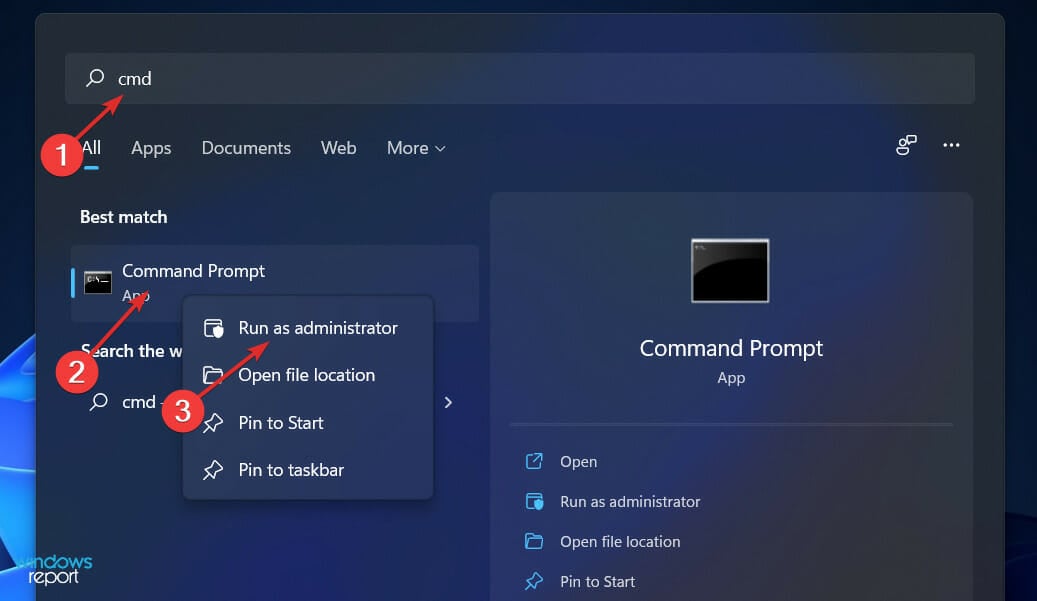Open the user account icon at top right
1037x601 pixels.
pos(906,145)
